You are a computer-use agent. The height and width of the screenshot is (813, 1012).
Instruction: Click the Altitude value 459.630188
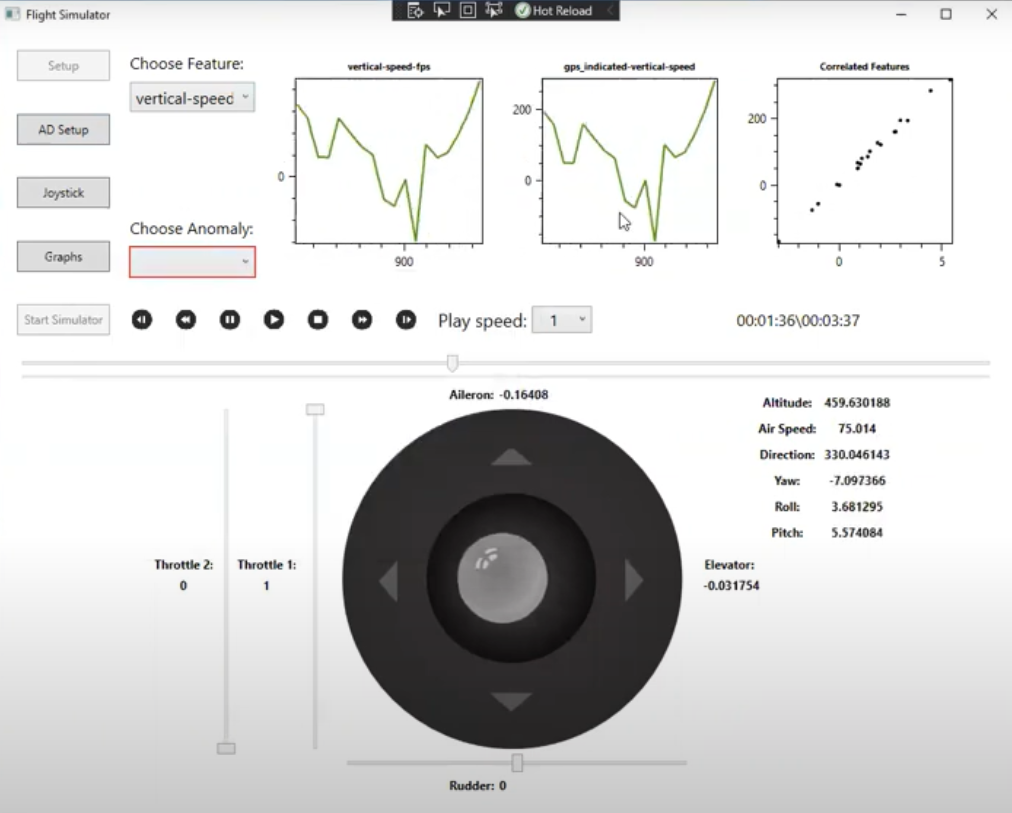[x=857, y=403]
